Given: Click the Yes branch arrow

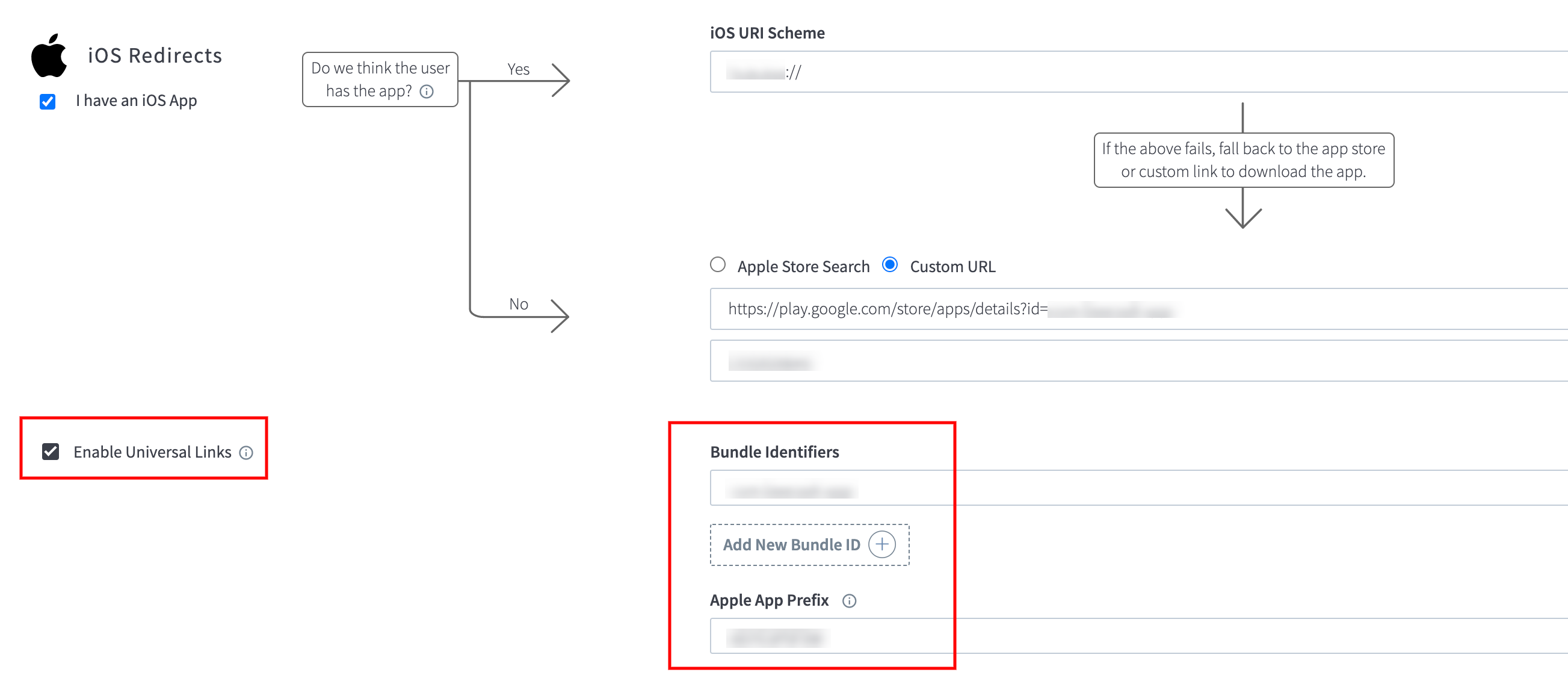Looking at the screenshot, I should (559, 80).
